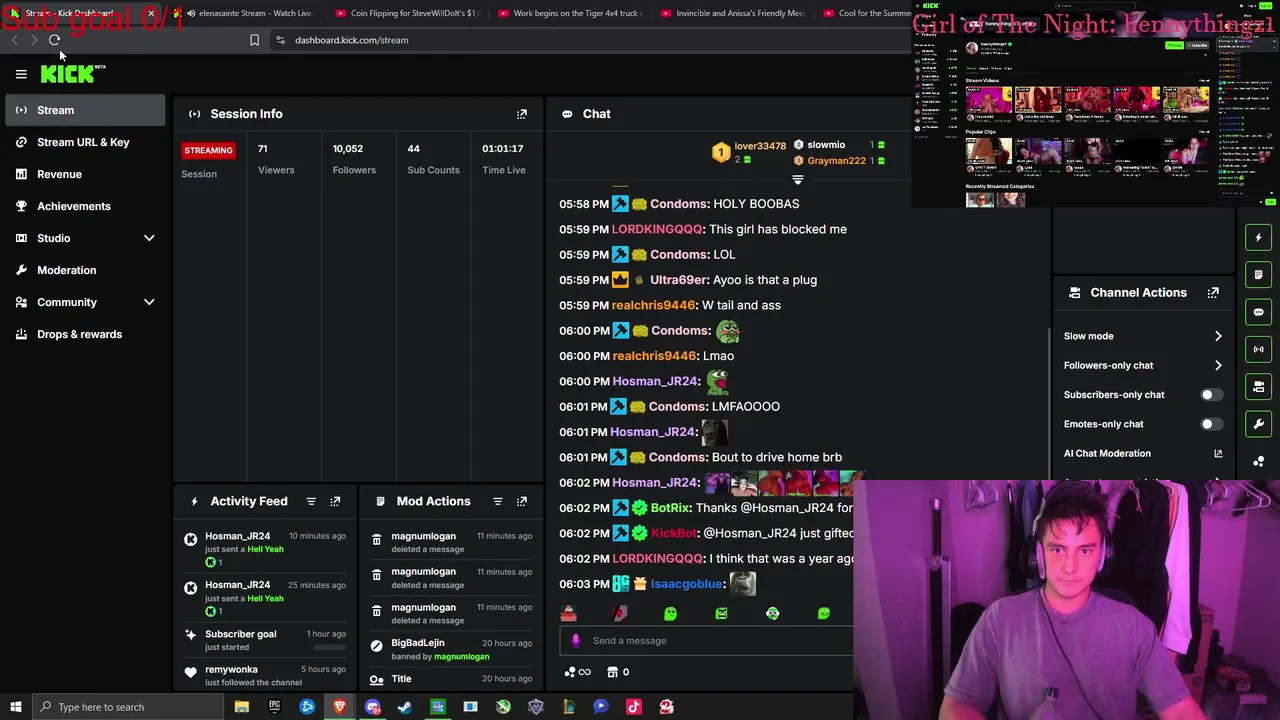The image size is (1280, 720).
Task: Click Ultra69er username in chat
Action: pos(678,280)
